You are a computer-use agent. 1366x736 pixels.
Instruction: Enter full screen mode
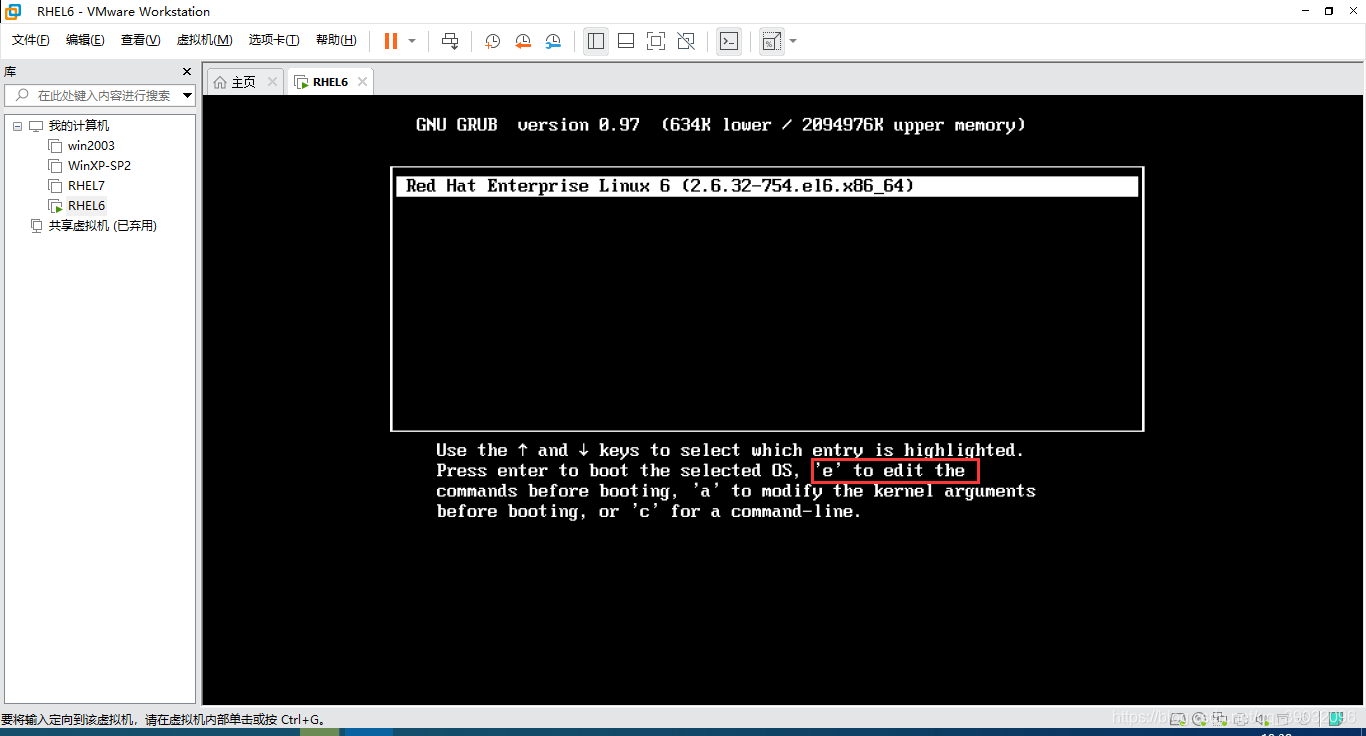click(656, 41)
